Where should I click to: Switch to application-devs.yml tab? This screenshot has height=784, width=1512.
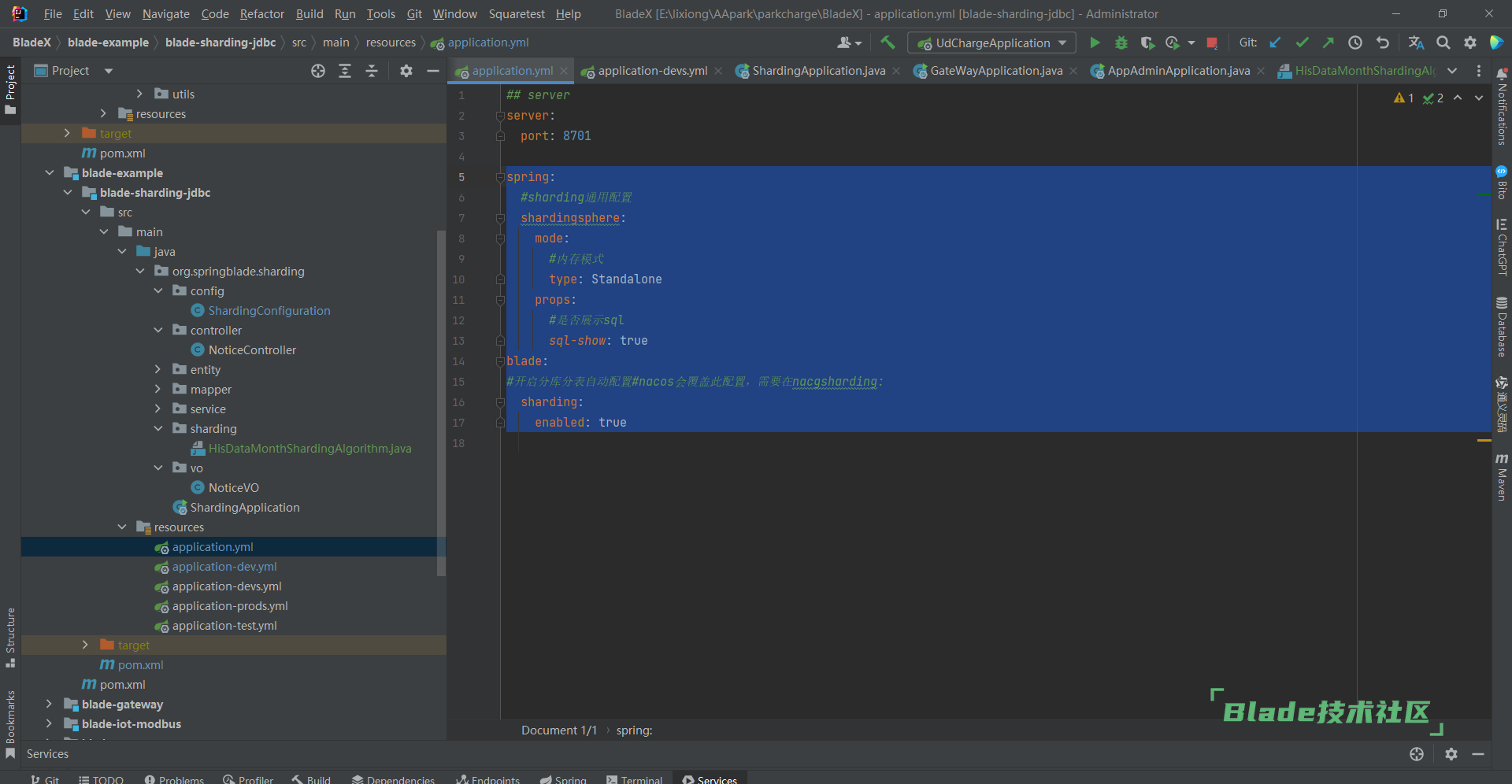click(652, 71)
